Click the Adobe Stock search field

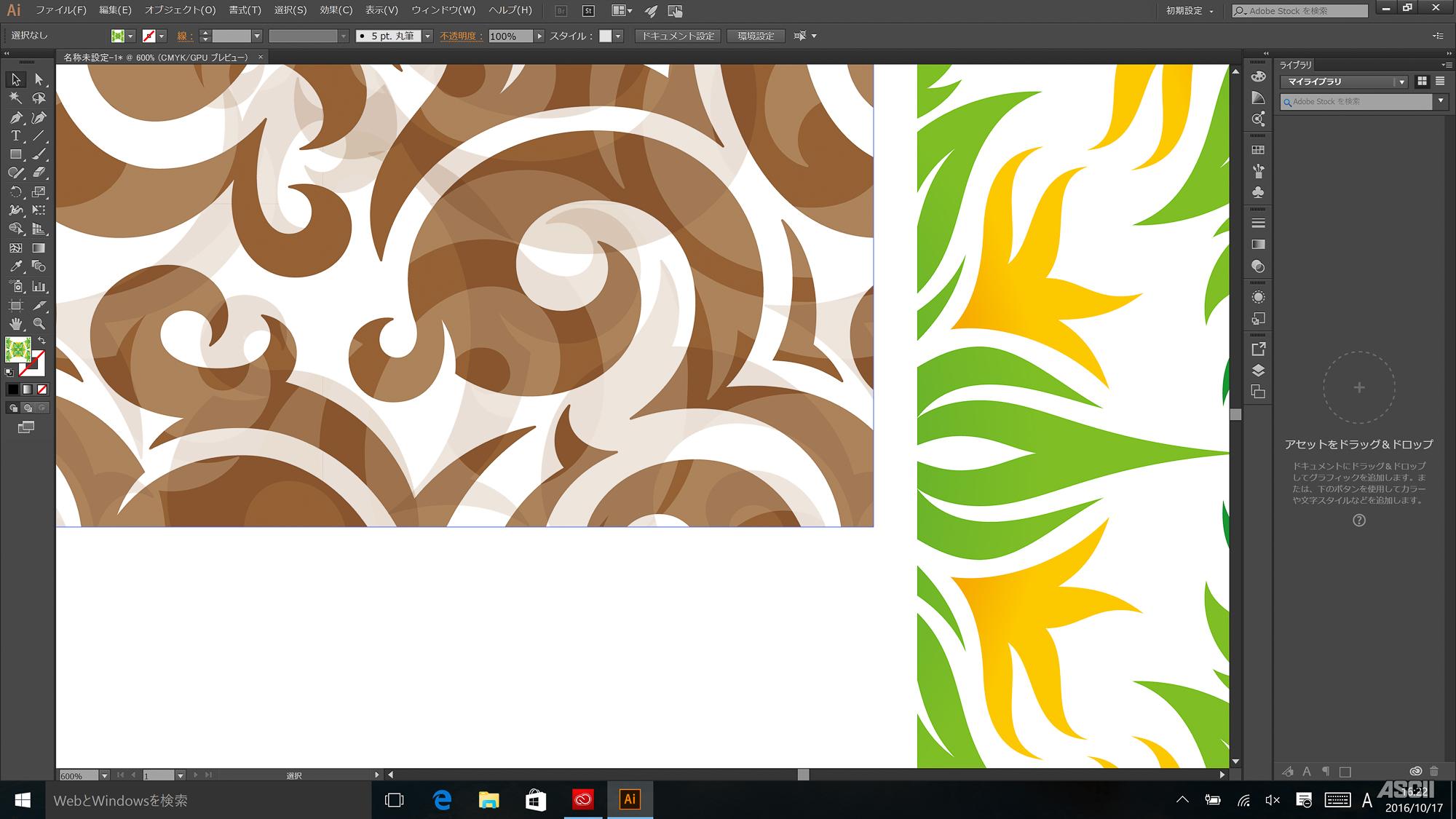pos(1307,11)
